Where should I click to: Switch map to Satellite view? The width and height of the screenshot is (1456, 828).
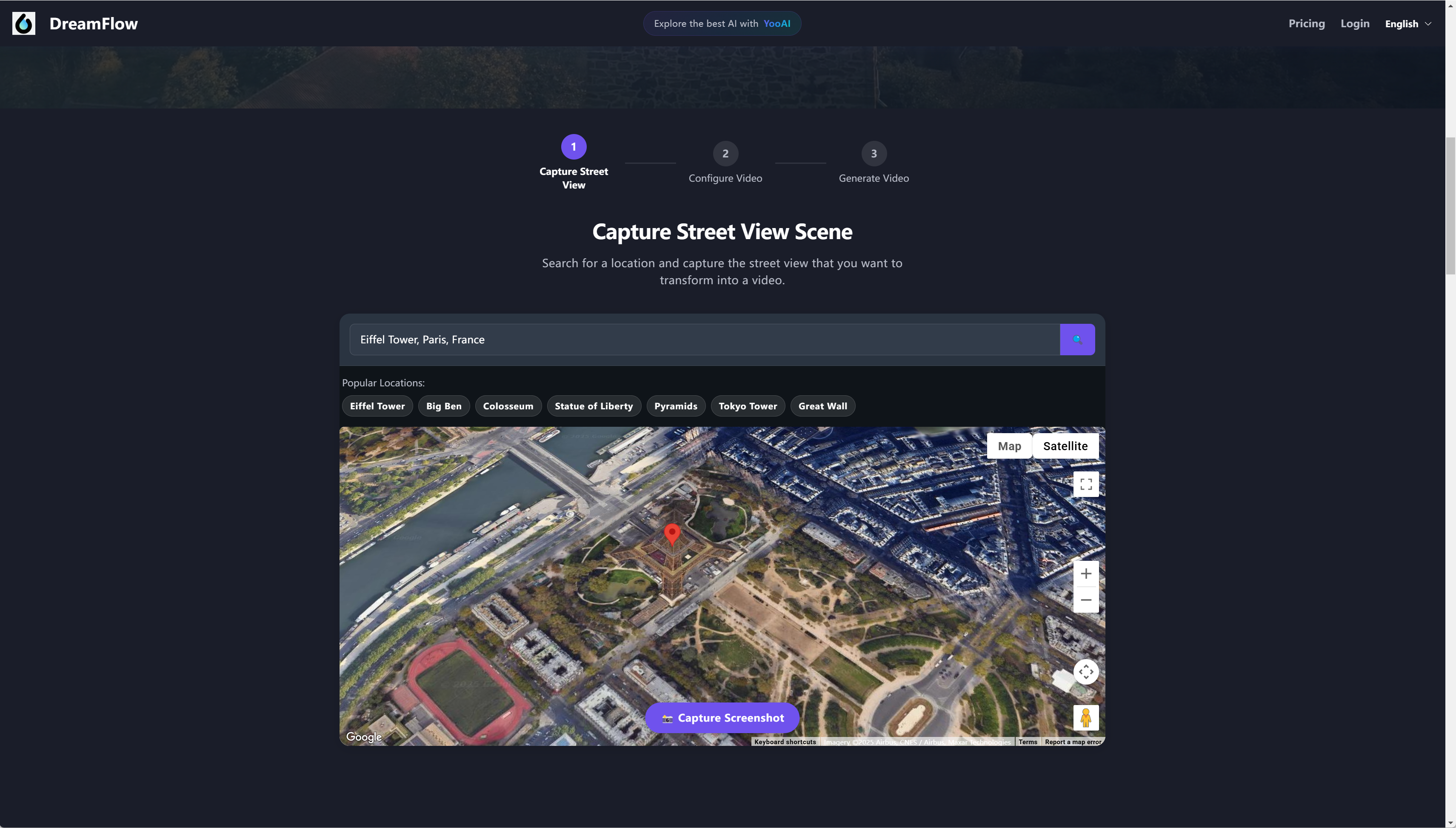point(1065,446)
